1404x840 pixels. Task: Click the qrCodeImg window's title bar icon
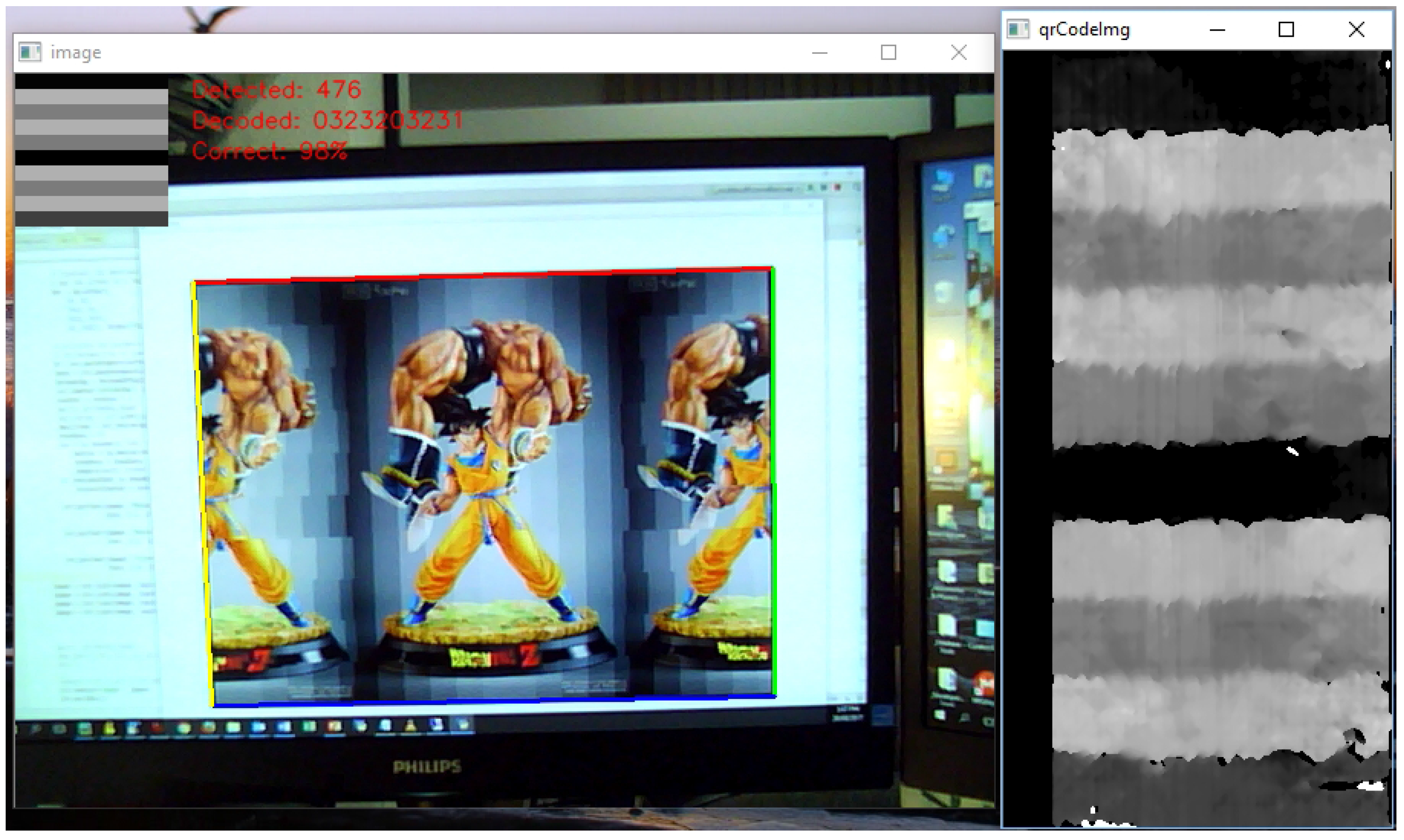(1017, 29)
